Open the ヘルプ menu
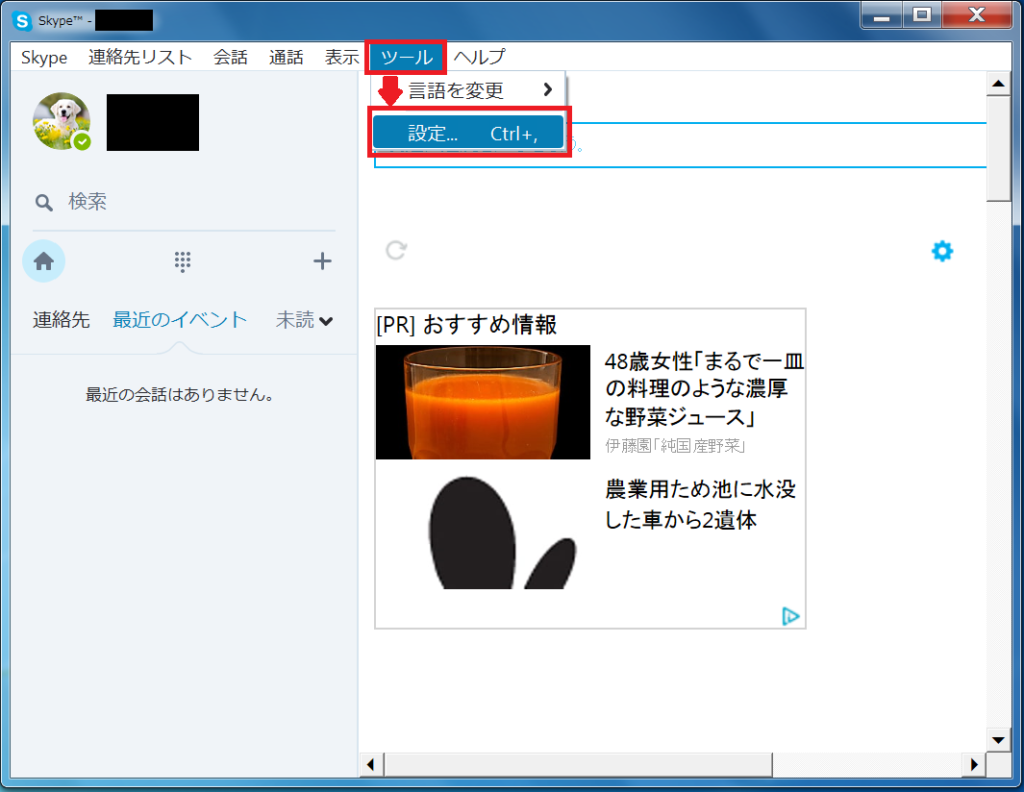 (x=479, y=57)
